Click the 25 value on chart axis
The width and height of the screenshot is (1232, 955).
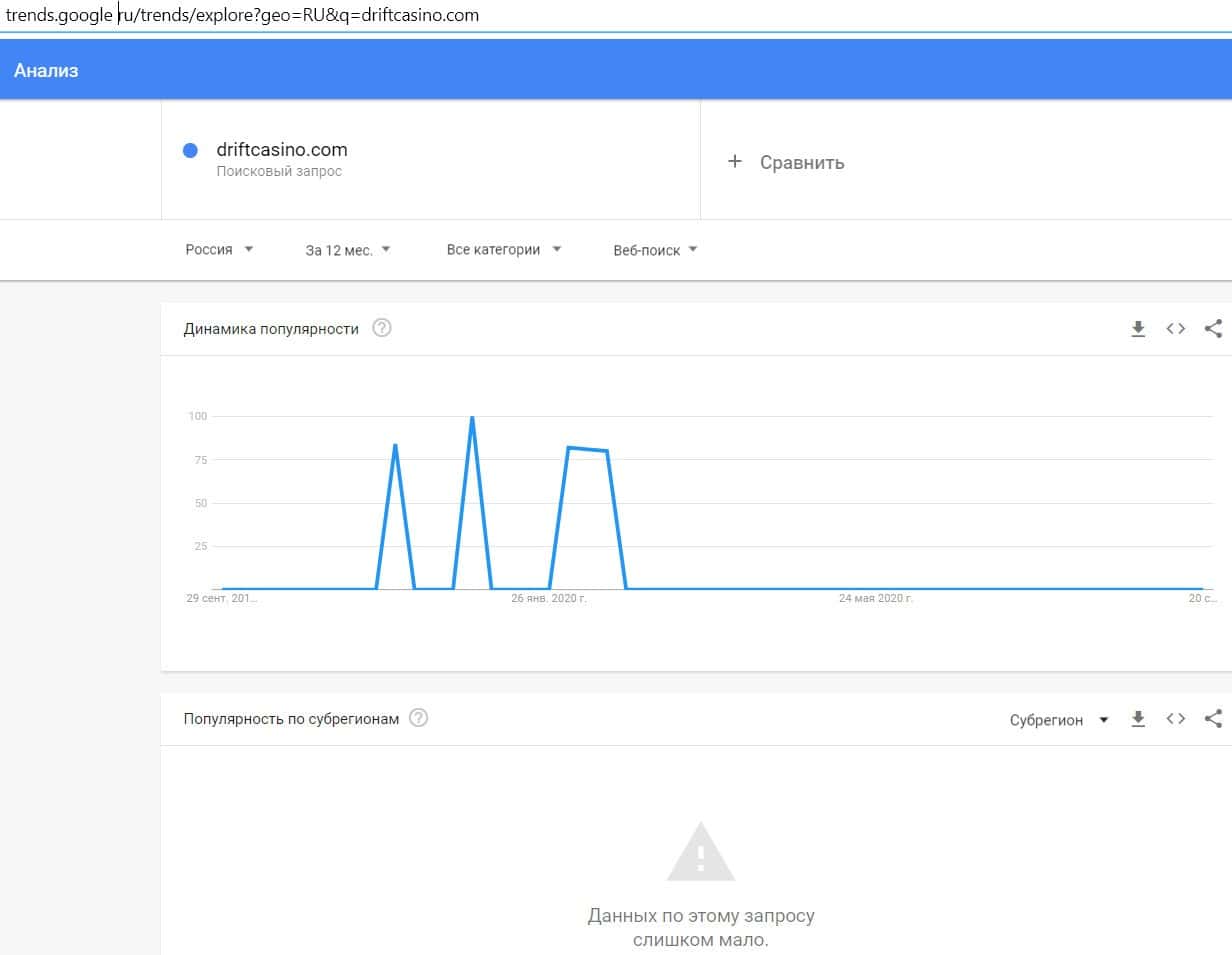(200, 546)
